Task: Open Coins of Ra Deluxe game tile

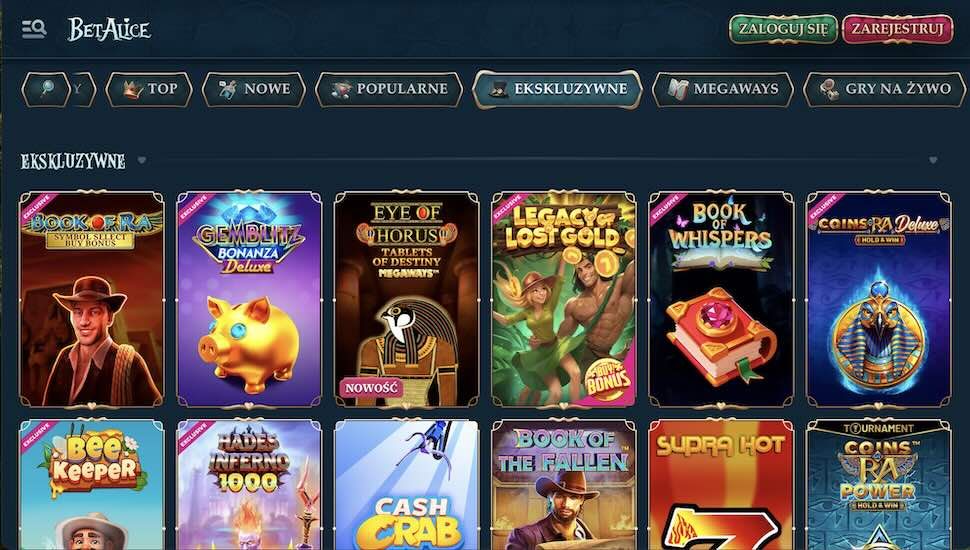Action: [x=878, y=299]
